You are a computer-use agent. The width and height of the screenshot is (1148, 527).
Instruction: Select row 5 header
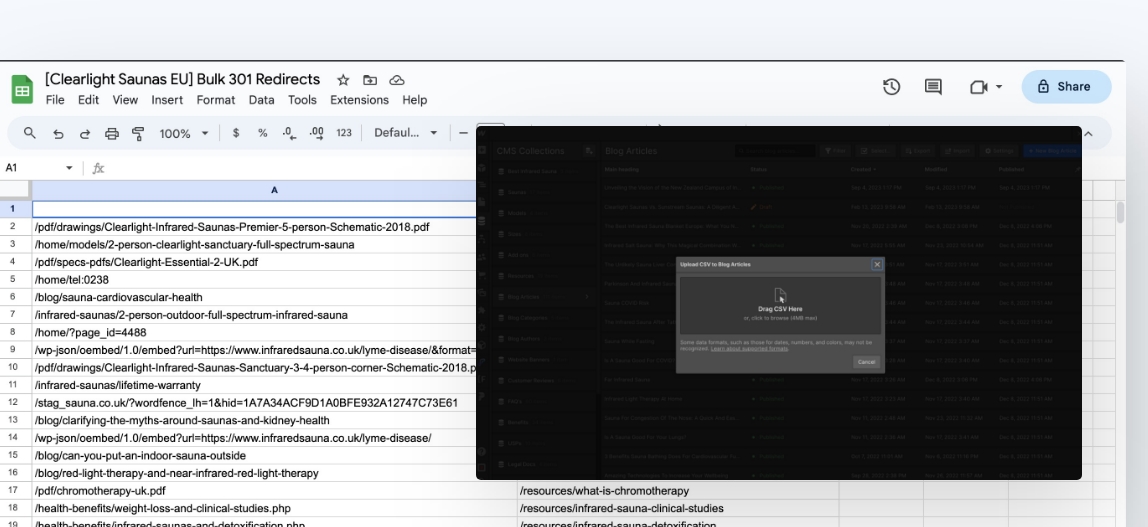12,279
